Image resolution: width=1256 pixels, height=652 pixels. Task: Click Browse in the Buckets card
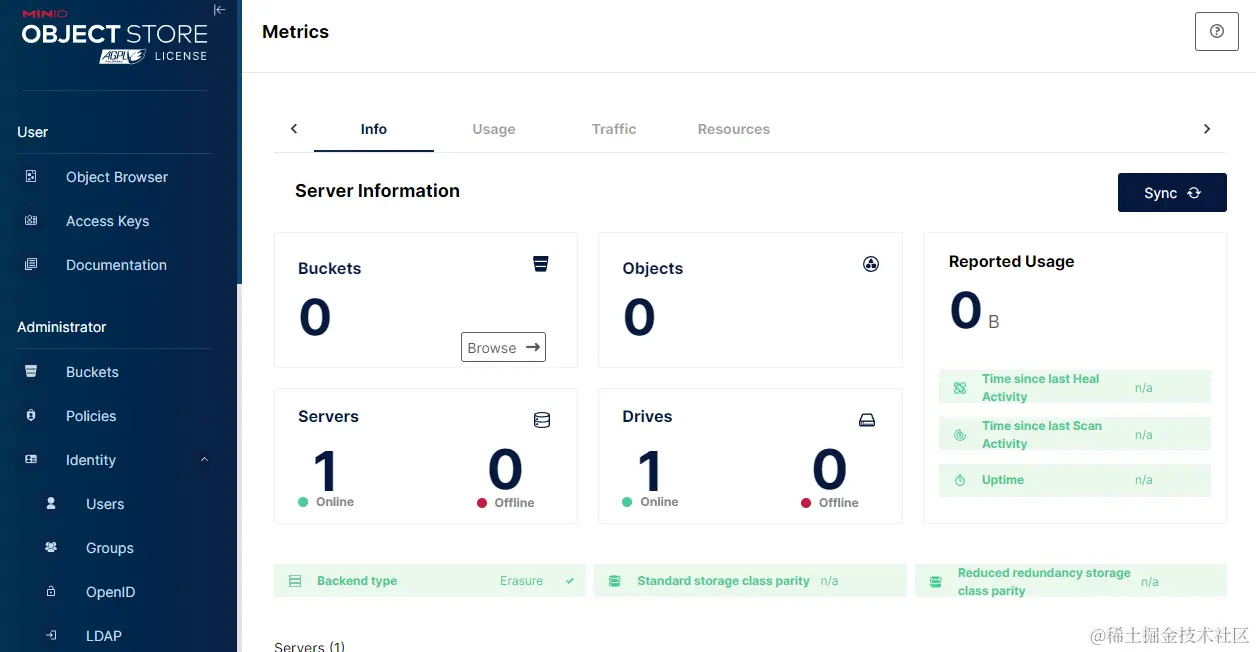[x=503, y=347]
